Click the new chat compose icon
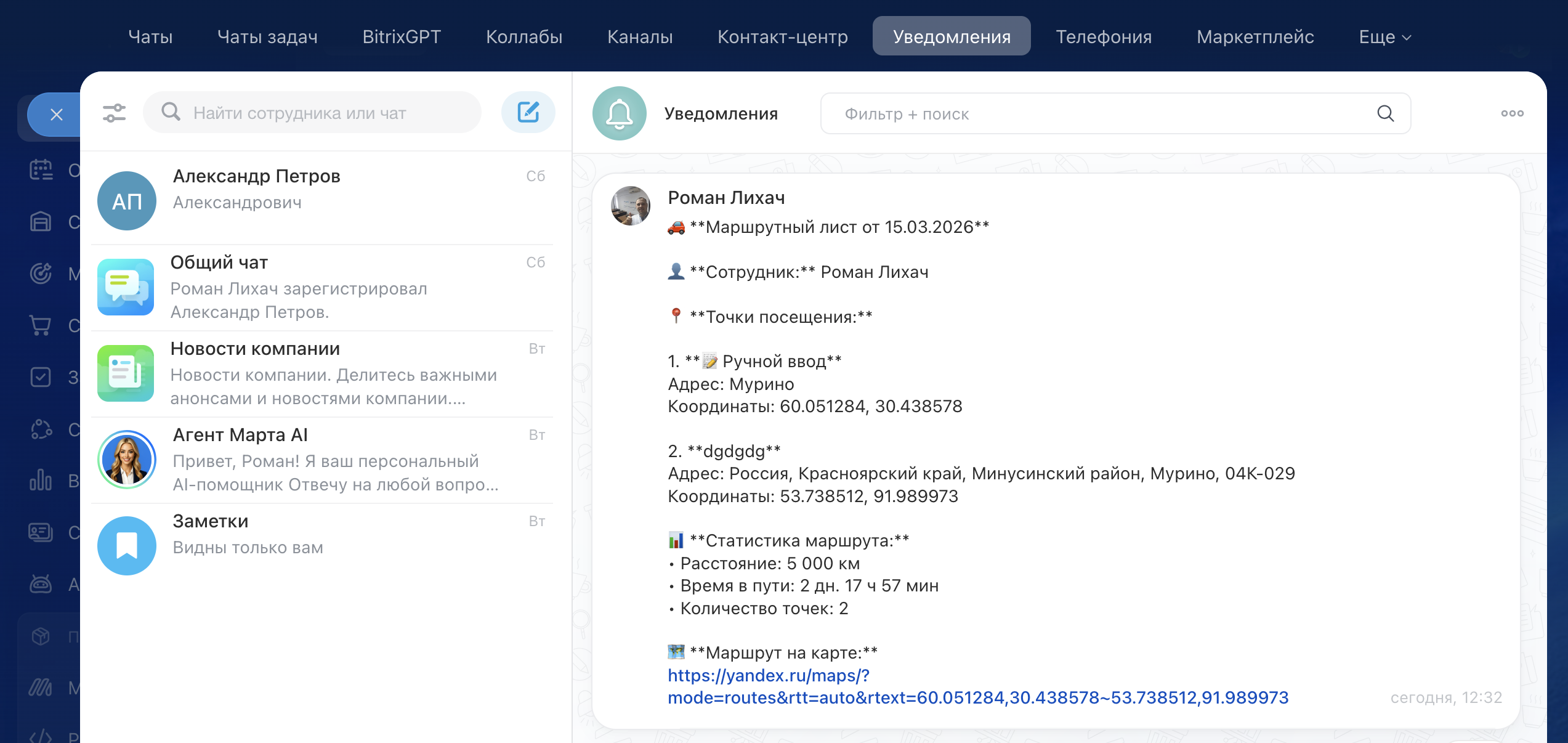The width and height of the screenshot is (1568, 743). coord(528,112)
